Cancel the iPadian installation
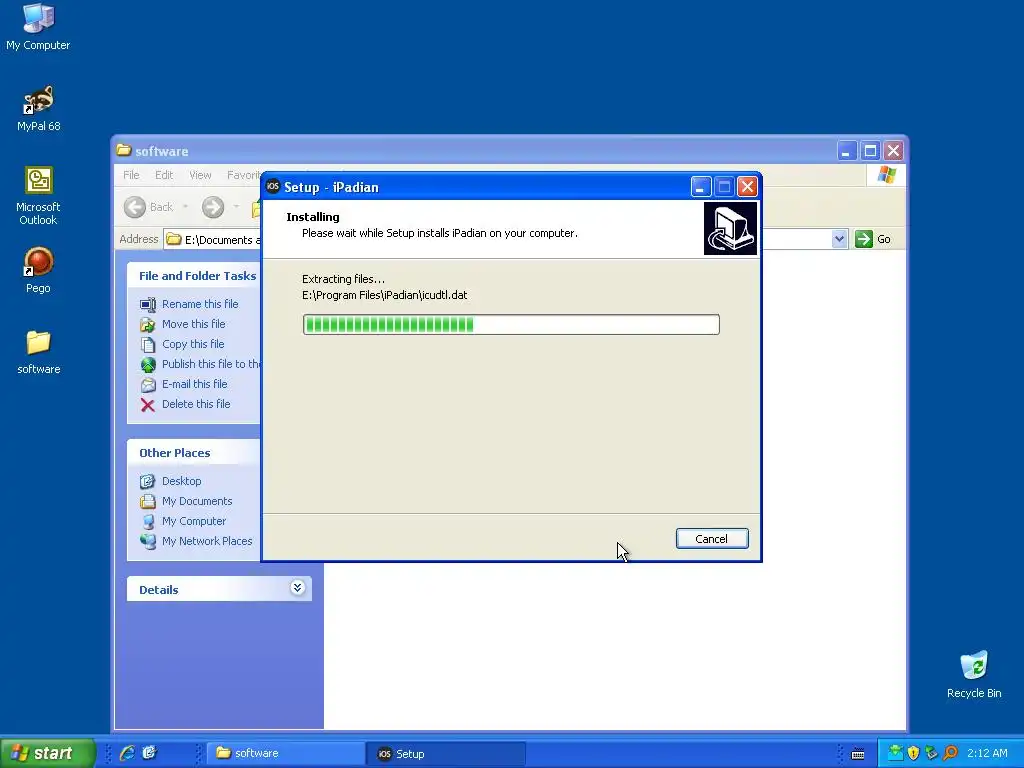 click(x=712, y=539)
